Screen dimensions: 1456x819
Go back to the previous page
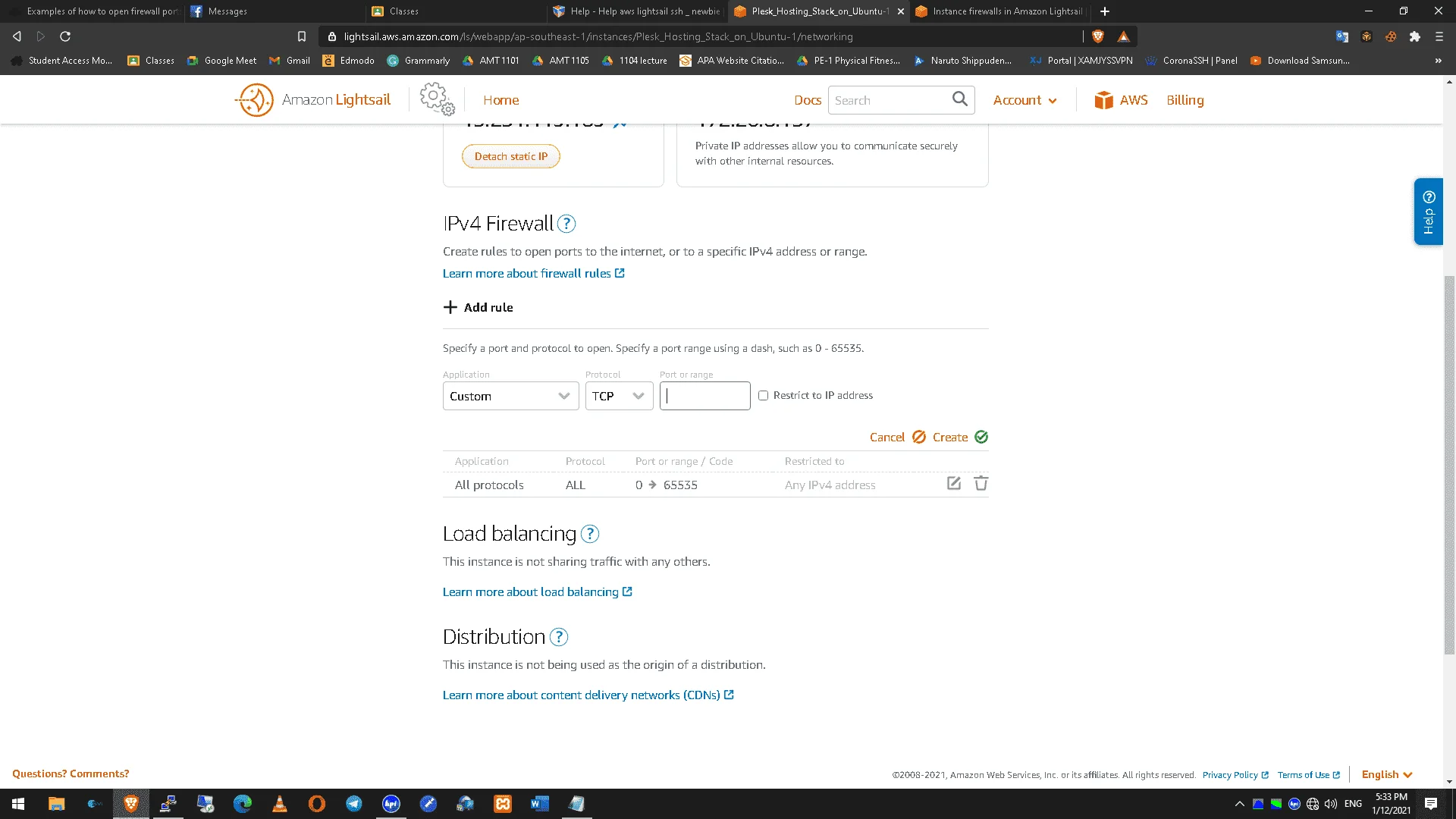click(x=17, y=36)
